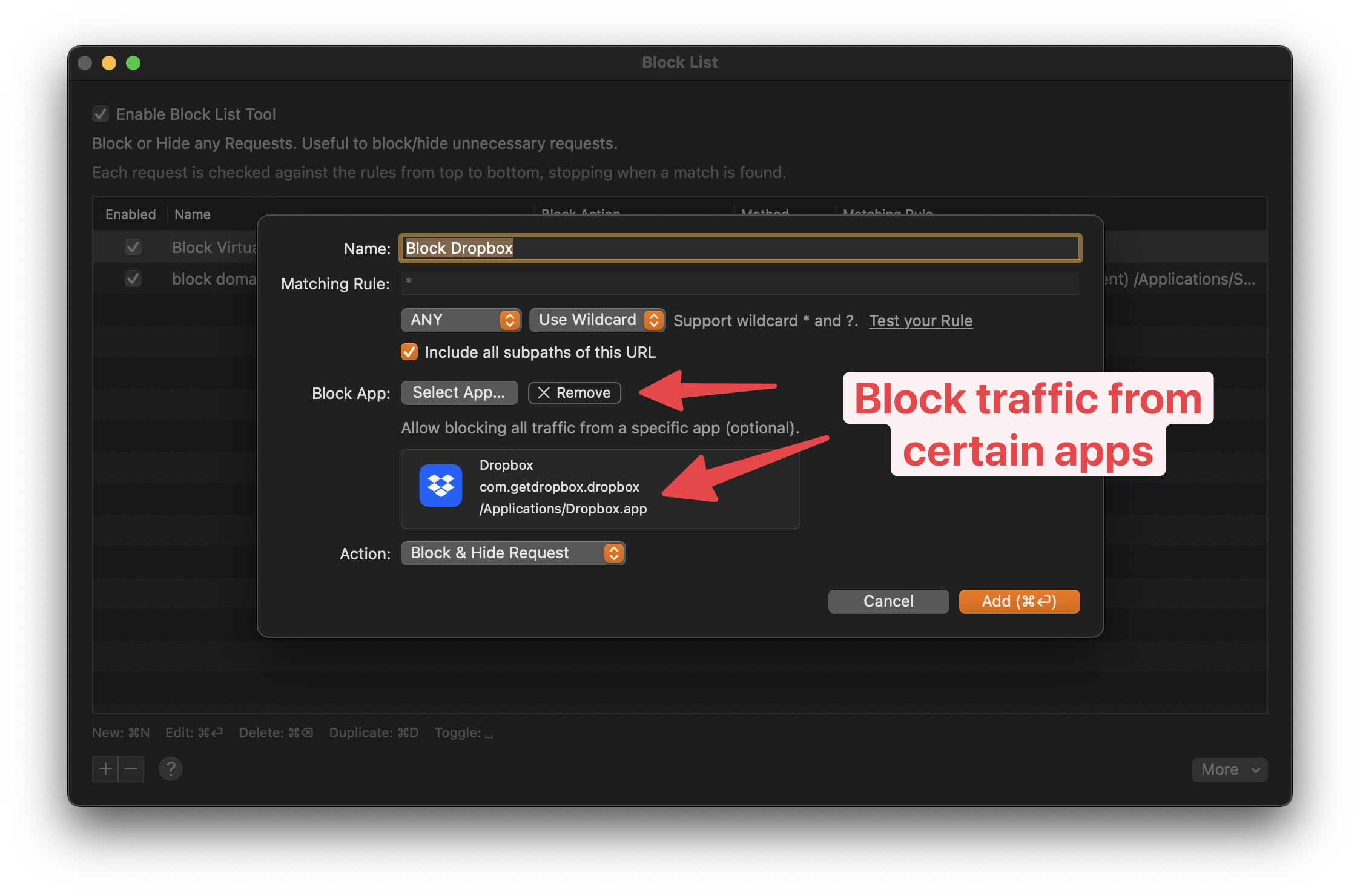Open the Block & Hide Request action dropdown
This screenshot has height=896, width=1360.
click(x=513, y=553)
